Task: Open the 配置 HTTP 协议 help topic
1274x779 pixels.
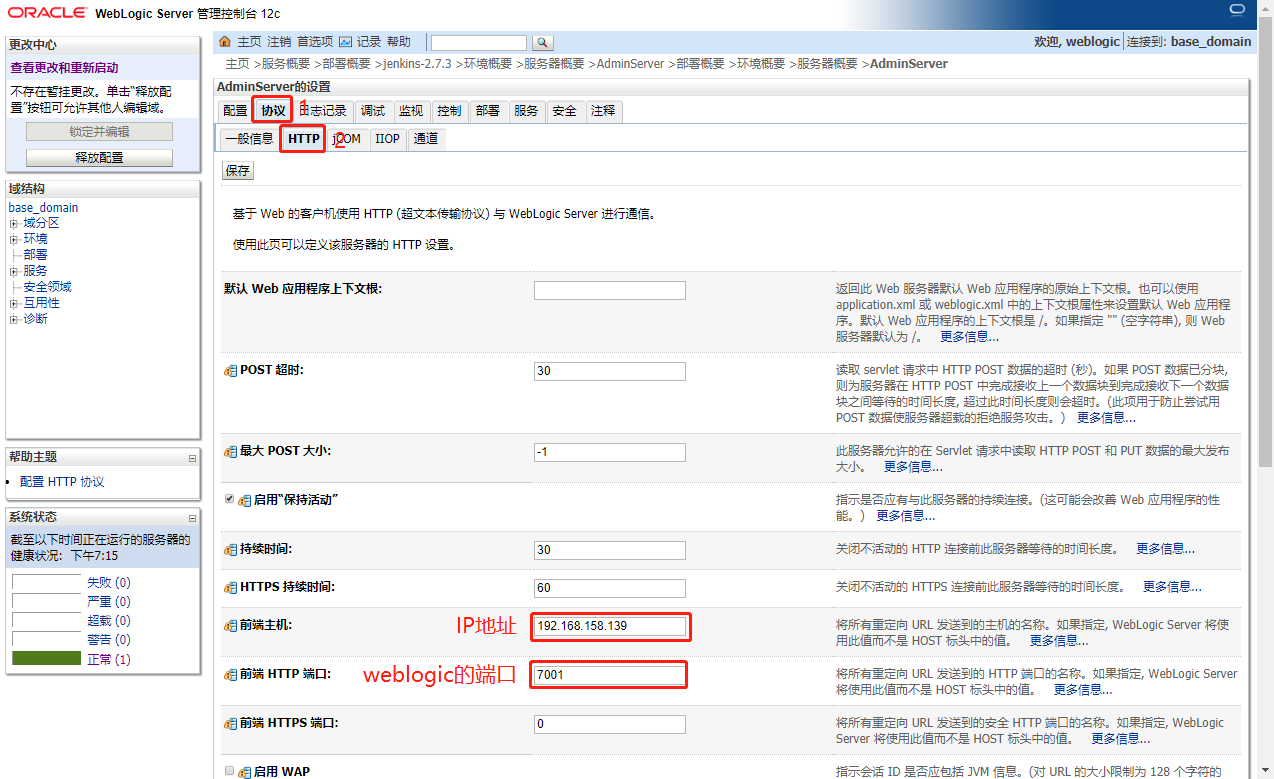Action: click(x=62, y=482)
